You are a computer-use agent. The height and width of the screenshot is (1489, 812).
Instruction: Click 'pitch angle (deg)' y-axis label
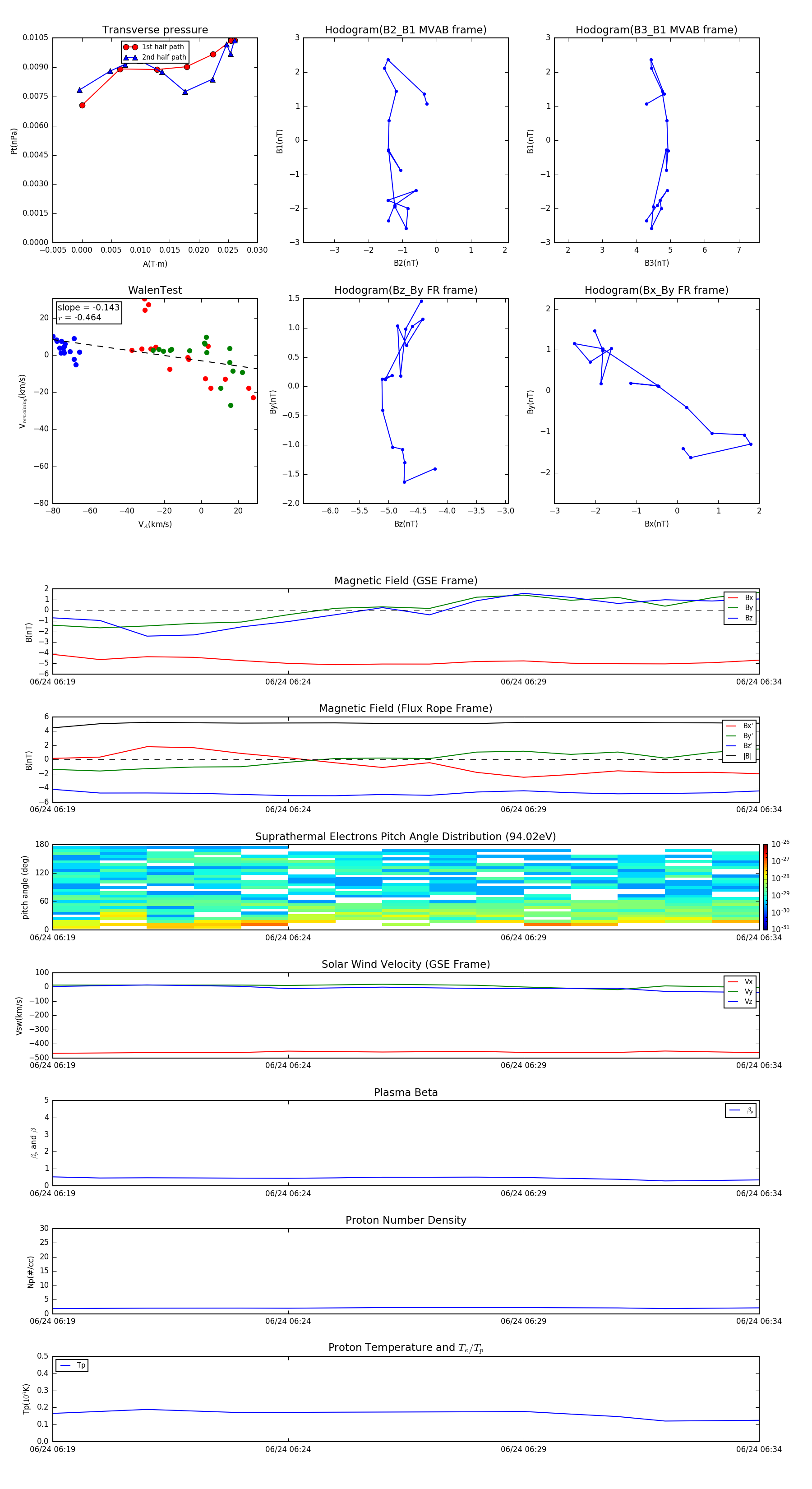(25, 887)
